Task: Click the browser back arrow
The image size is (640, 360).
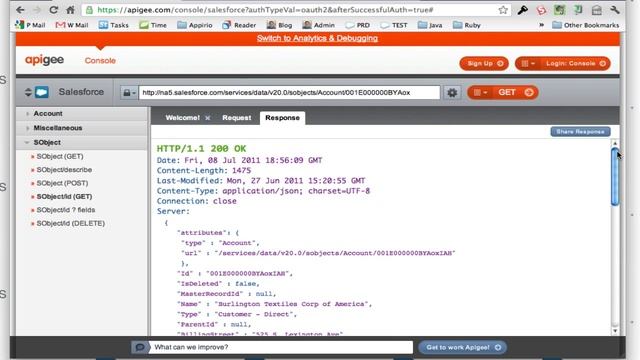Action: (x=20, y=10)
